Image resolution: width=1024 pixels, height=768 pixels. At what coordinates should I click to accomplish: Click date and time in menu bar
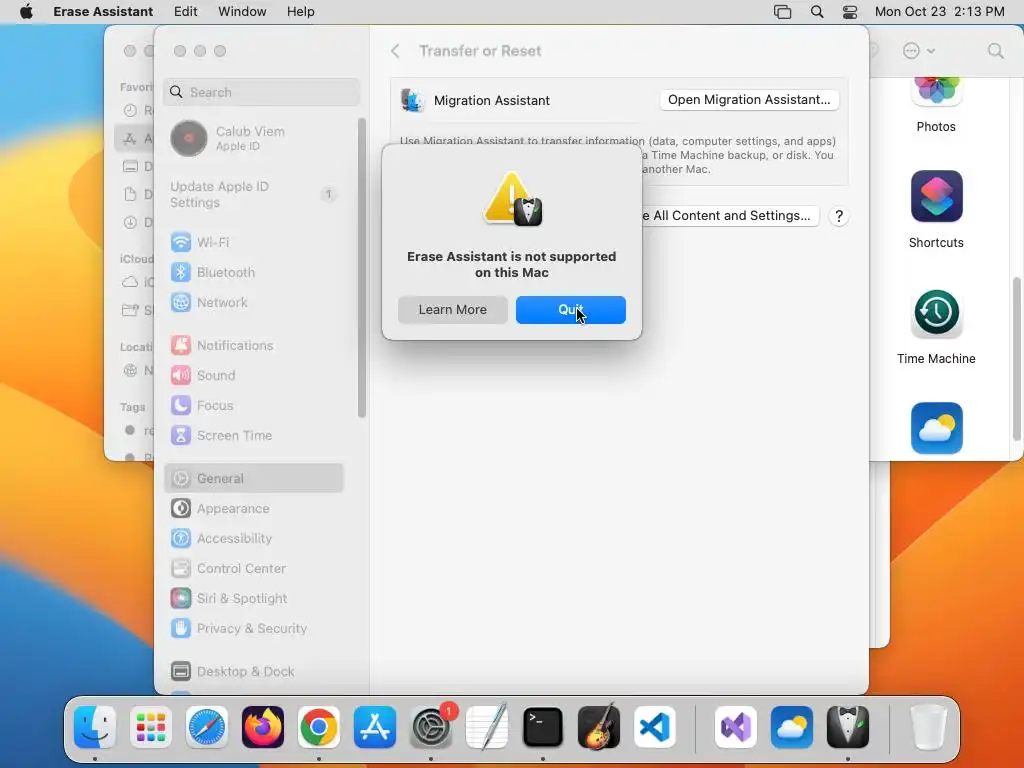pyautogui.click(x=939, y=12)
